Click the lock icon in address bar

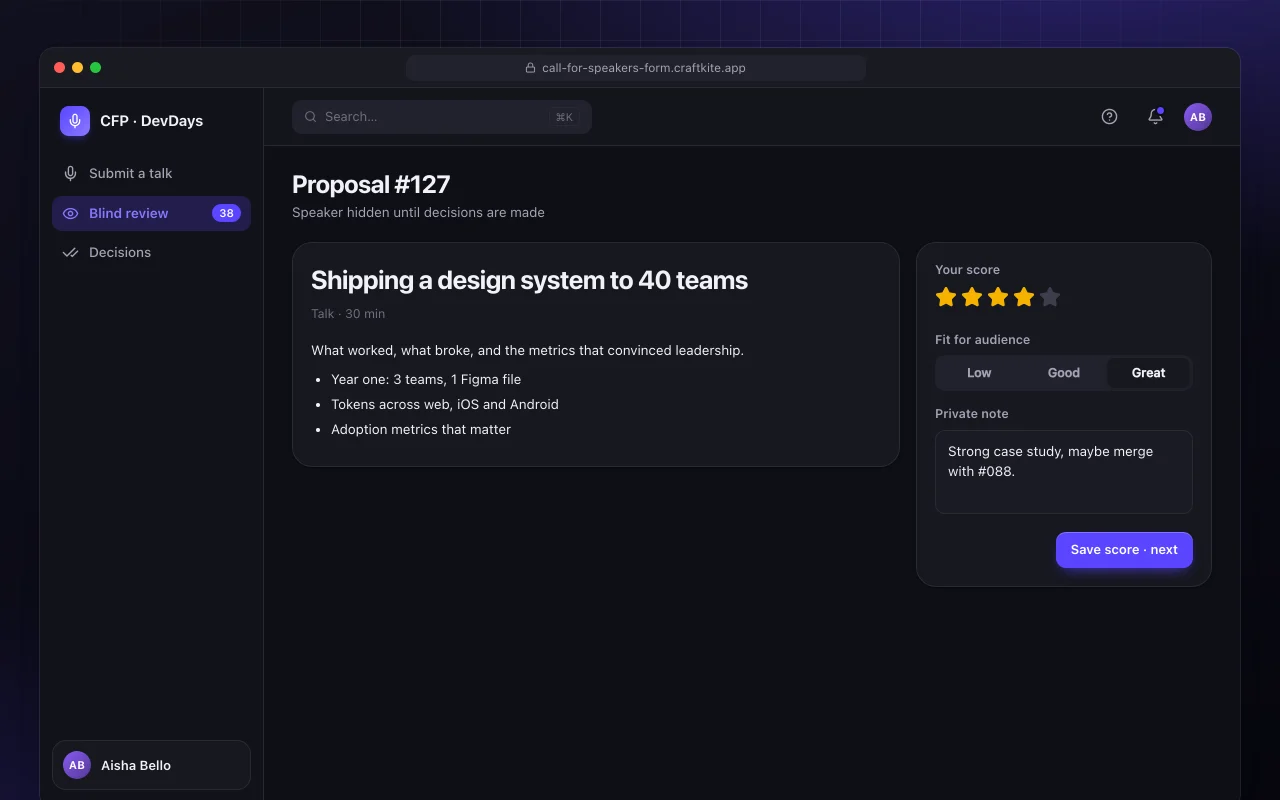531,68
